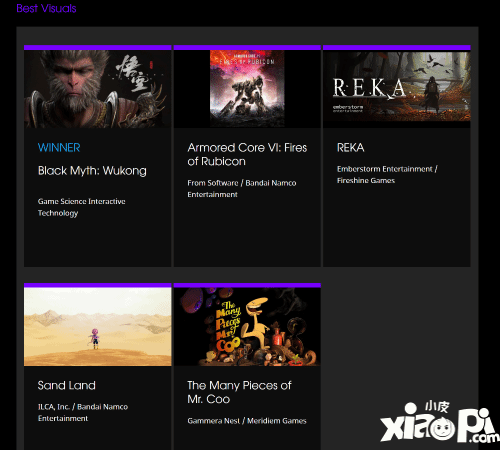The image size is (500, 450).
Task: Select the Armored Core VI: Fires of Rubicon title
Action: coord(247,154)
